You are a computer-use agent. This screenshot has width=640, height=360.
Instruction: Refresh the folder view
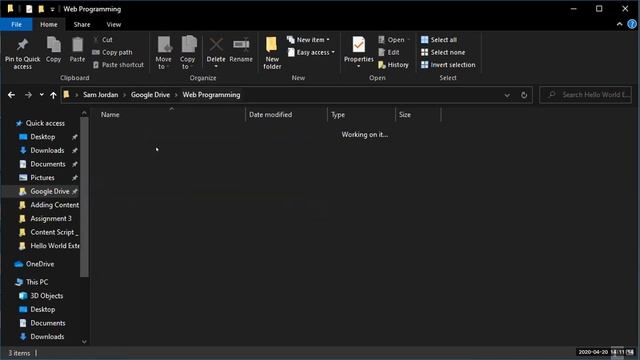point(524,95)
